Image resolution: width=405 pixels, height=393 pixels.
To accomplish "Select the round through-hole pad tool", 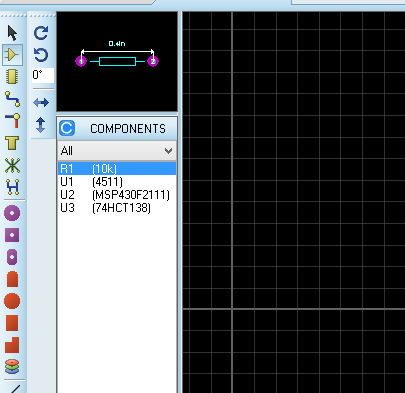I will pos(12,213).
